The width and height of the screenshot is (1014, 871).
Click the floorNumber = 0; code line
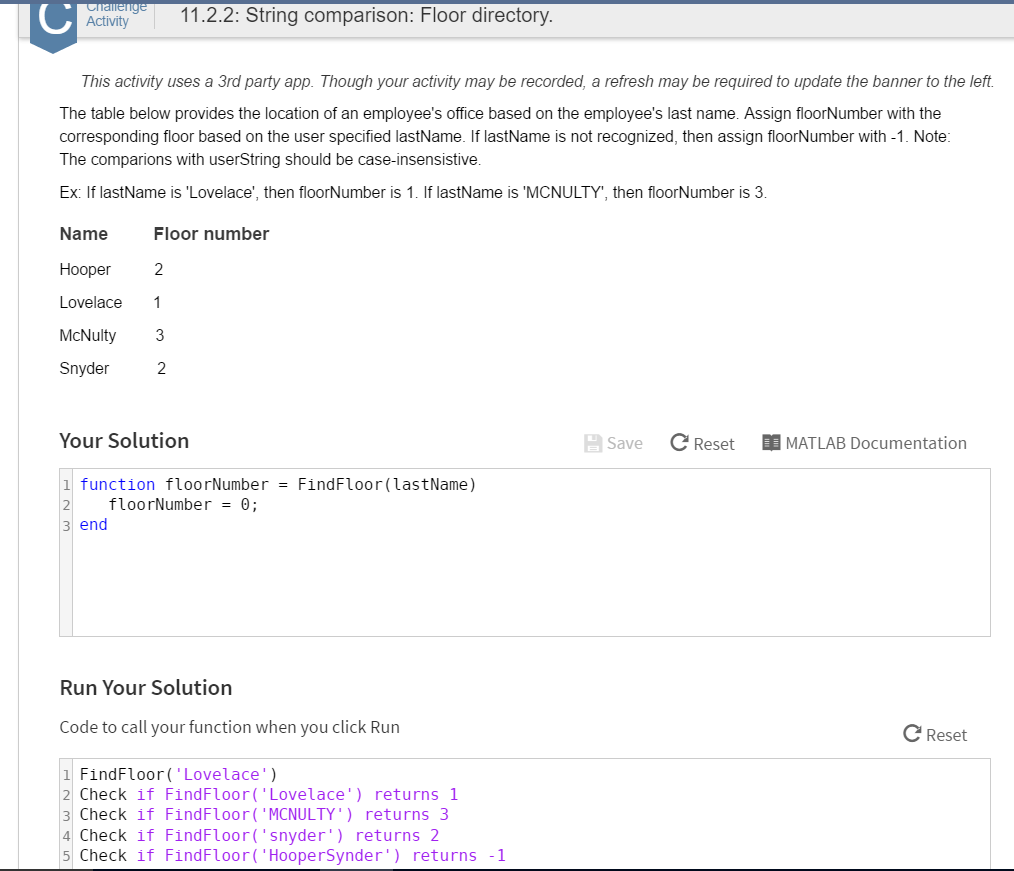(x=183, y=505)
